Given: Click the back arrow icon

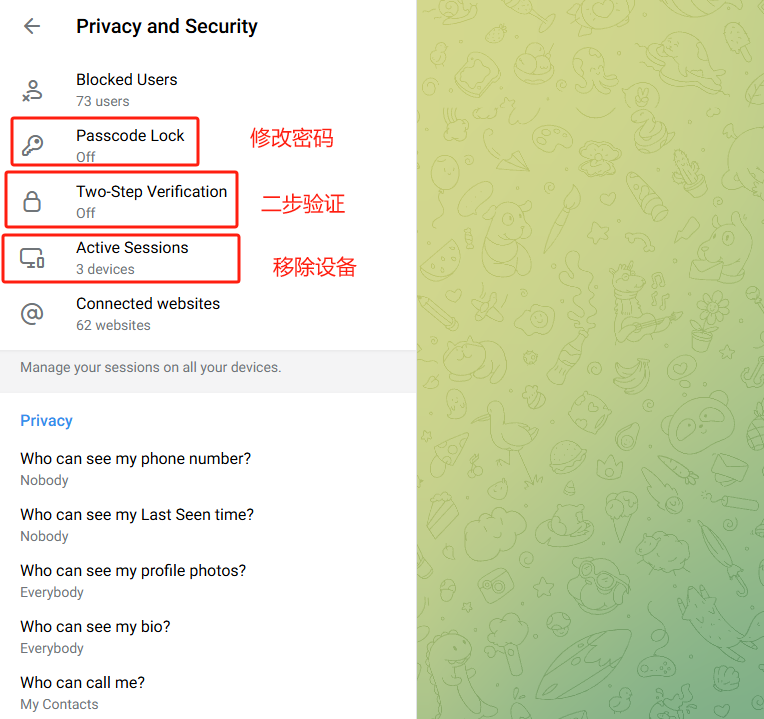Looking at the screenshot, I should (32, 27).
